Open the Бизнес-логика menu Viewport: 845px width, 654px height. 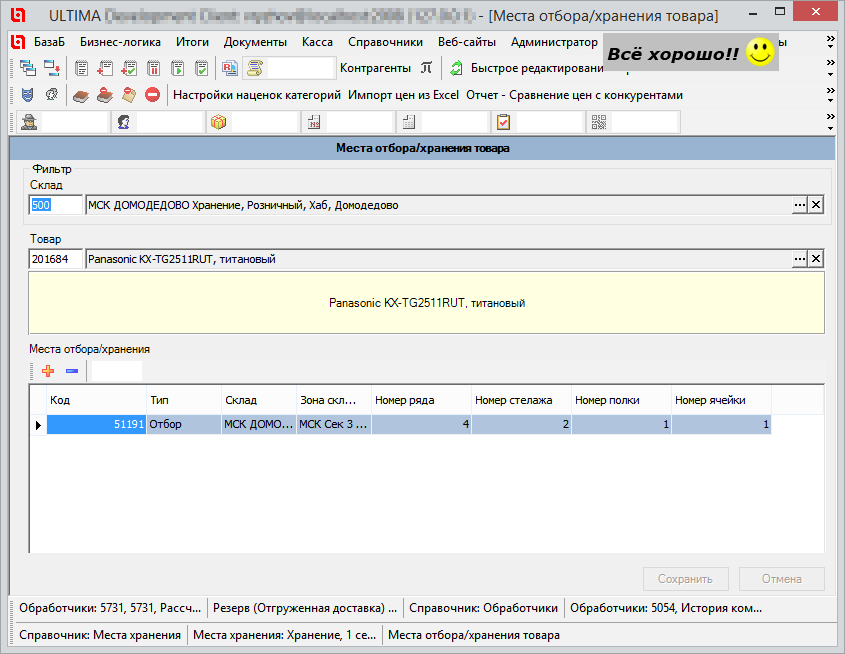point(120,42)
